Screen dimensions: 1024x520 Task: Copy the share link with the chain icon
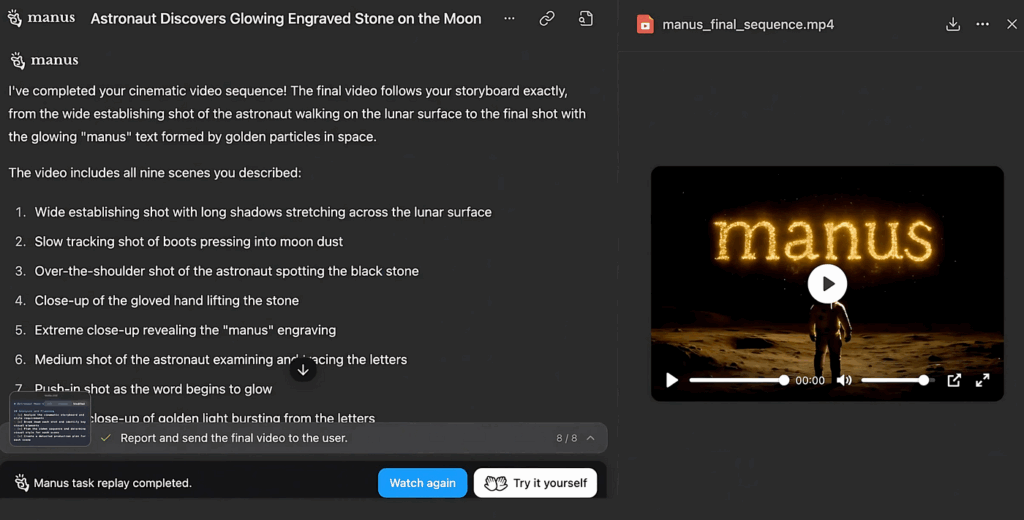click(547, 19)
